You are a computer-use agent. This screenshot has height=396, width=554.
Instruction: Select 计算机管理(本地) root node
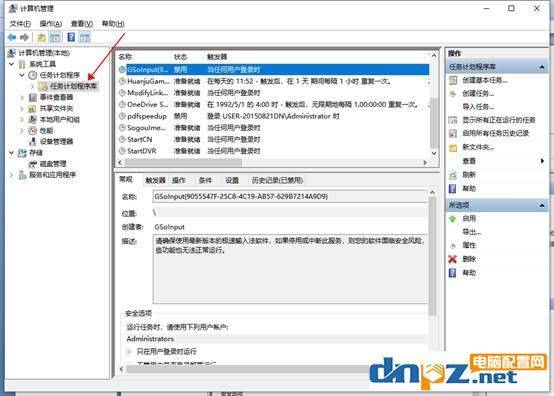pos(44,53)
